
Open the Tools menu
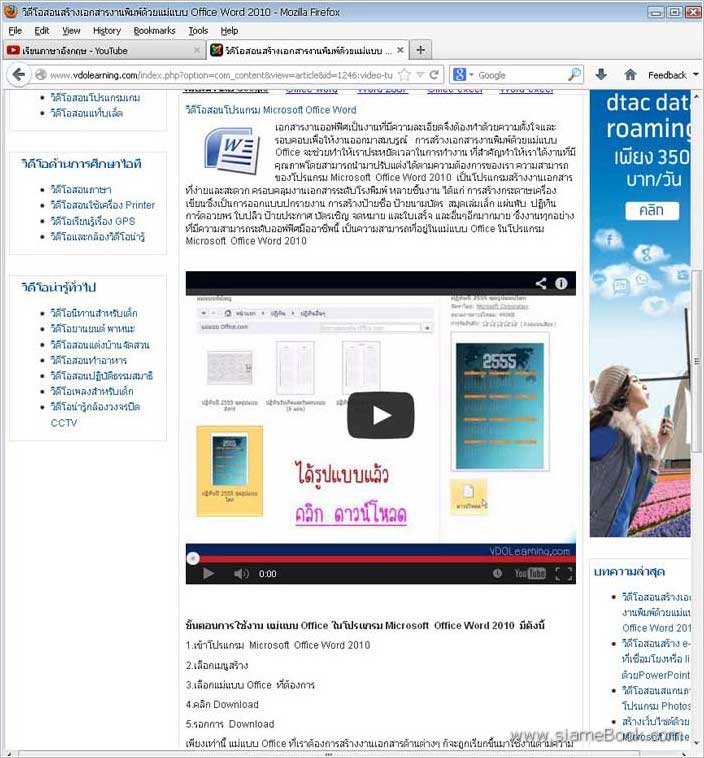click(x=198, y=30)
